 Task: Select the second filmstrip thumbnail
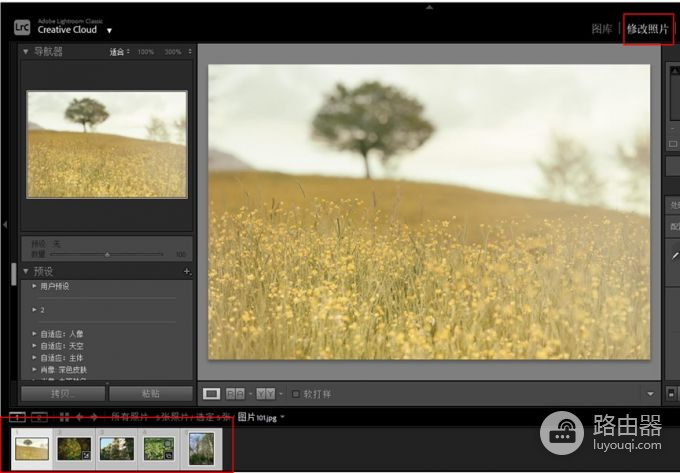point(74,449)
